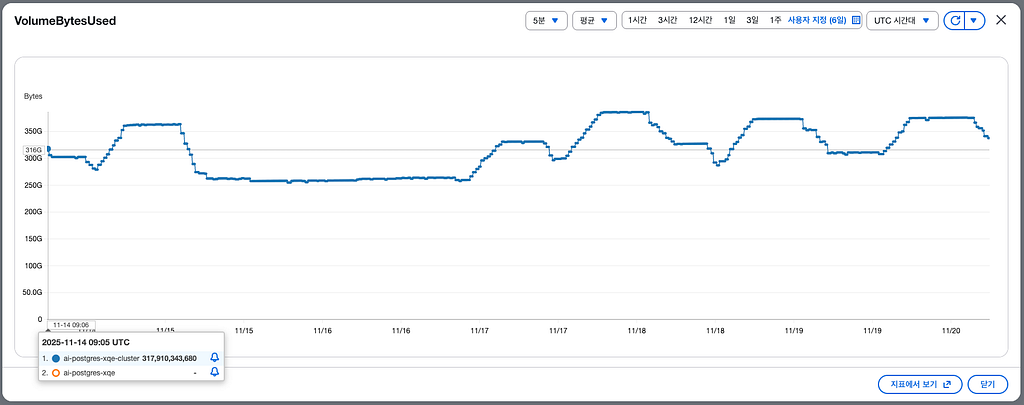The image size is (1024, 405).
Task: Click the 지표에서 보기 button
Action: [x=920, y=385]
